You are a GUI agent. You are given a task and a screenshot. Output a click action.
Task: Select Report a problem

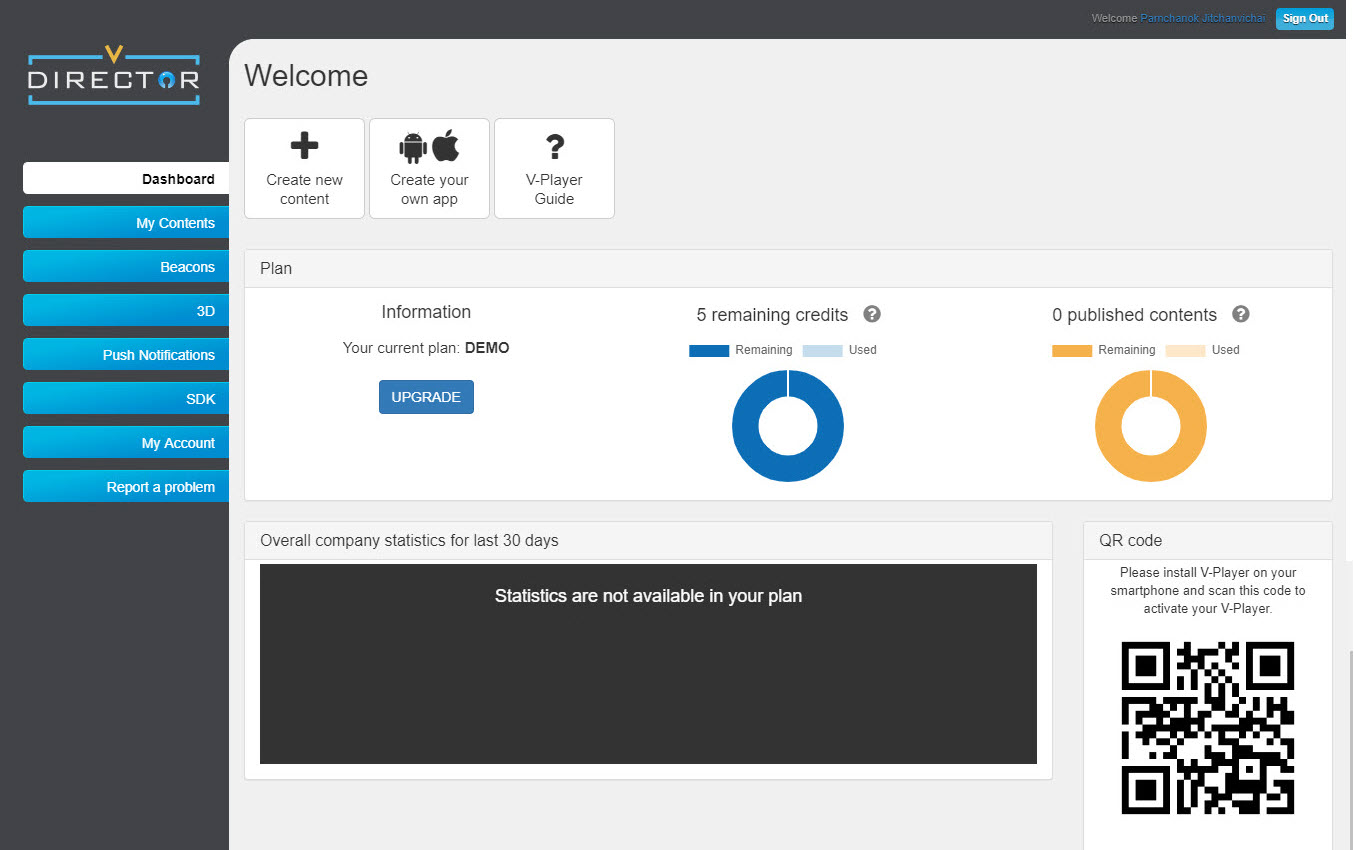(x=126, y=487)
